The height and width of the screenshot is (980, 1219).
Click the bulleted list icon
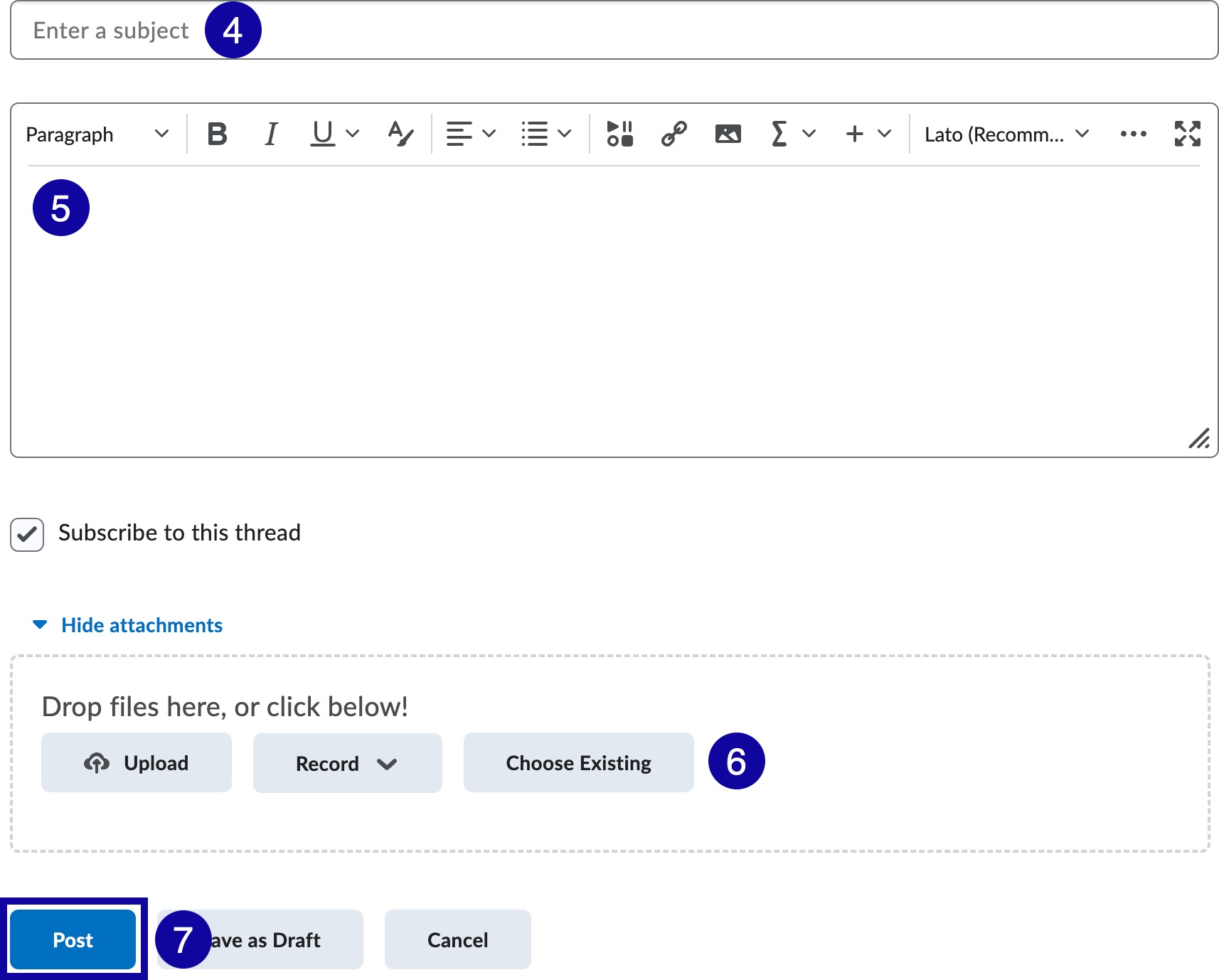[x=534, y=134]
